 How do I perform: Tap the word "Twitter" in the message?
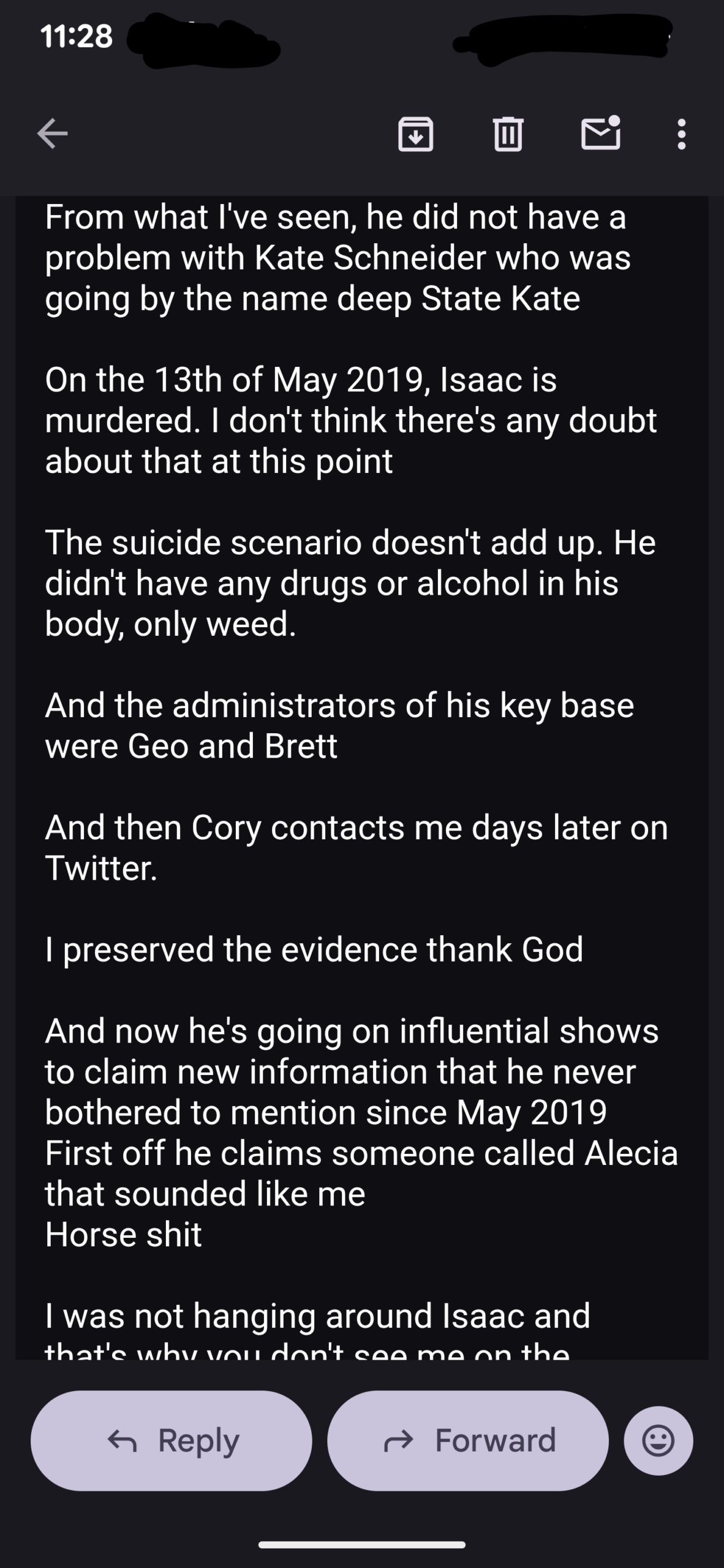click(x=101, y=868)
